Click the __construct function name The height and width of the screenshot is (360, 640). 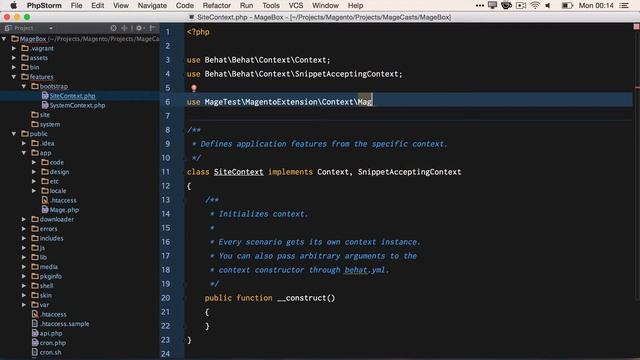(302, 298)
